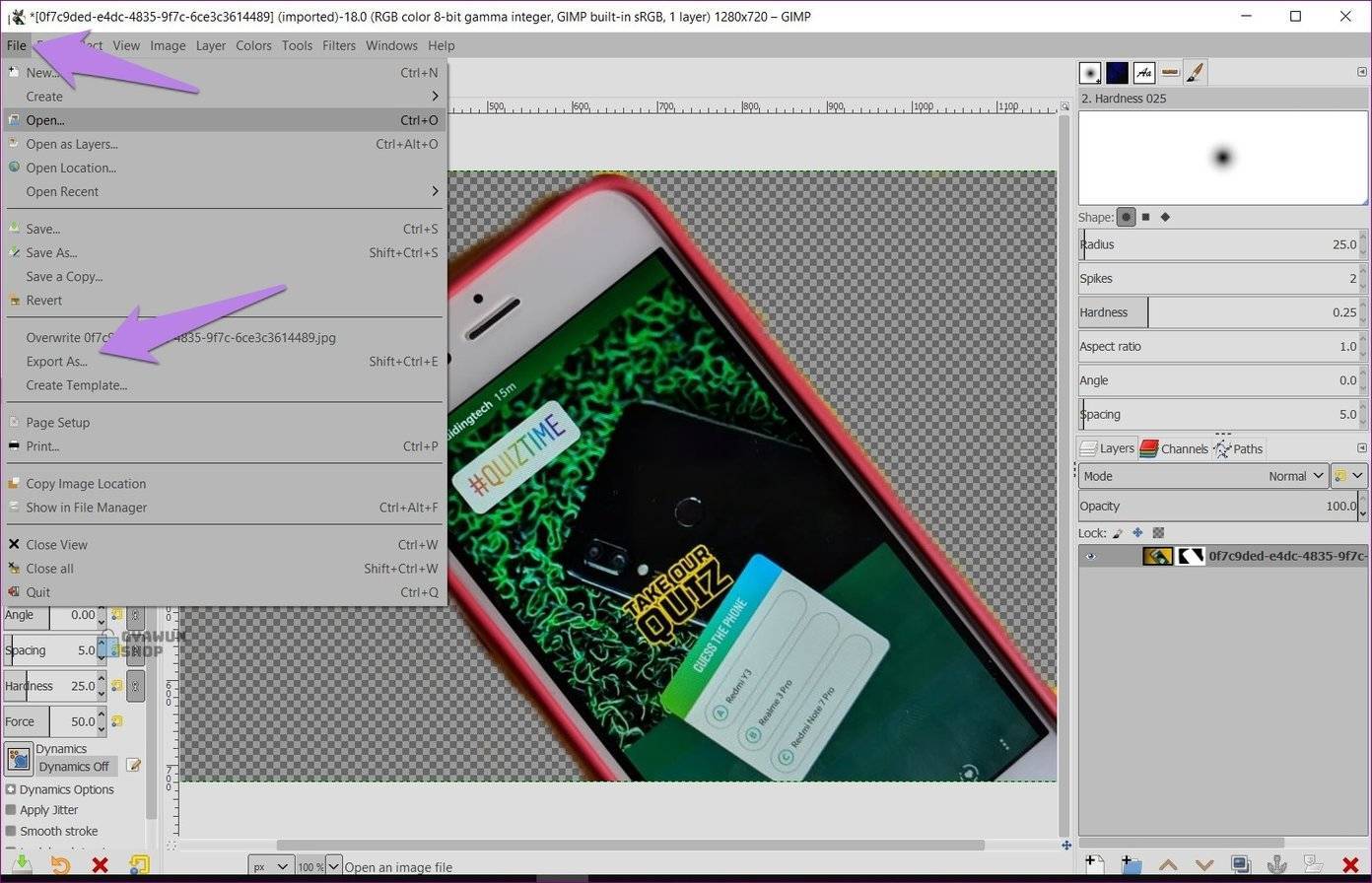Viewport: 1372px width, 883px height.
Task: Select the square brush shape
Action: tap(1145, 217)
